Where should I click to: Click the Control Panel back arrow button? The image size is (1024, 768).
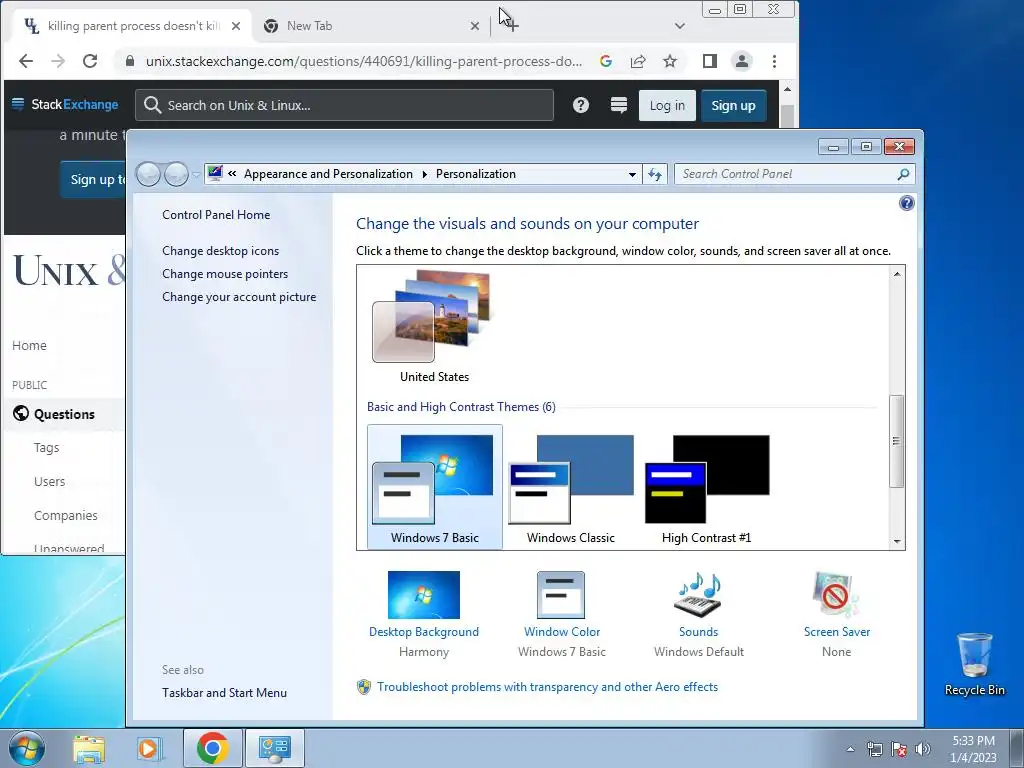(149, 174)
